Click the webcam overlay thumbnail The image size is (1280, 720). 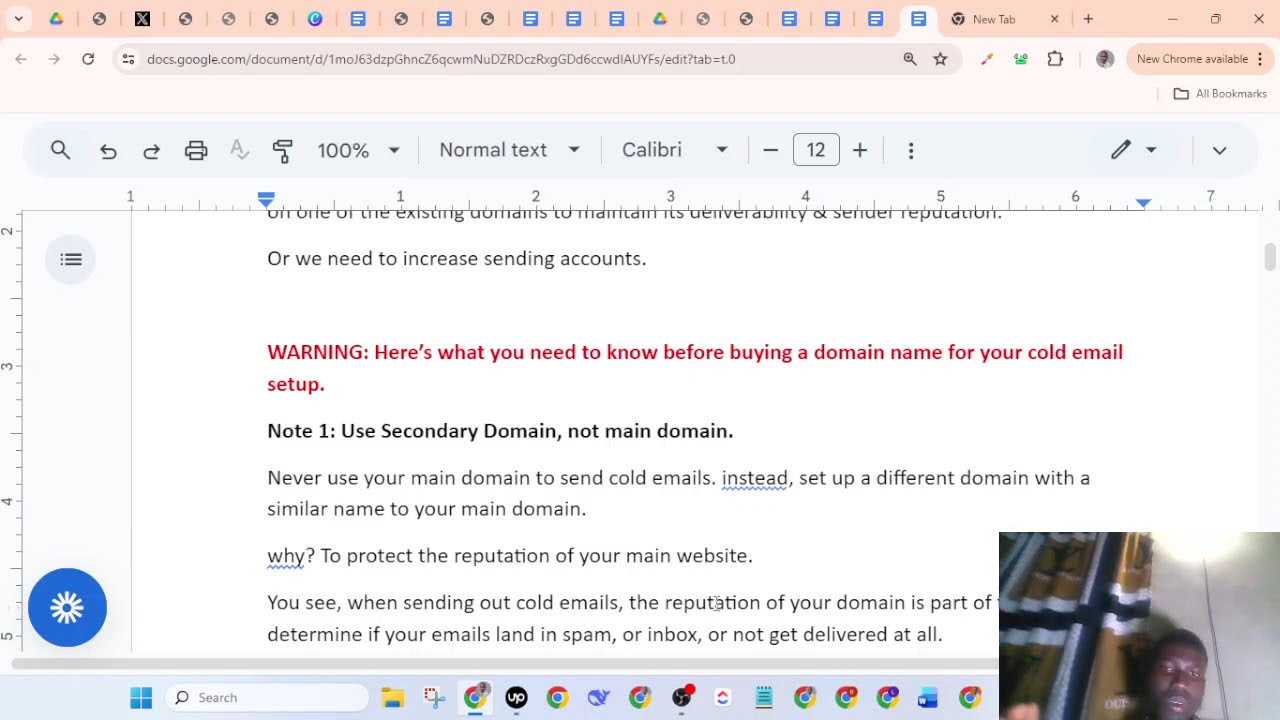(1139, 626)
